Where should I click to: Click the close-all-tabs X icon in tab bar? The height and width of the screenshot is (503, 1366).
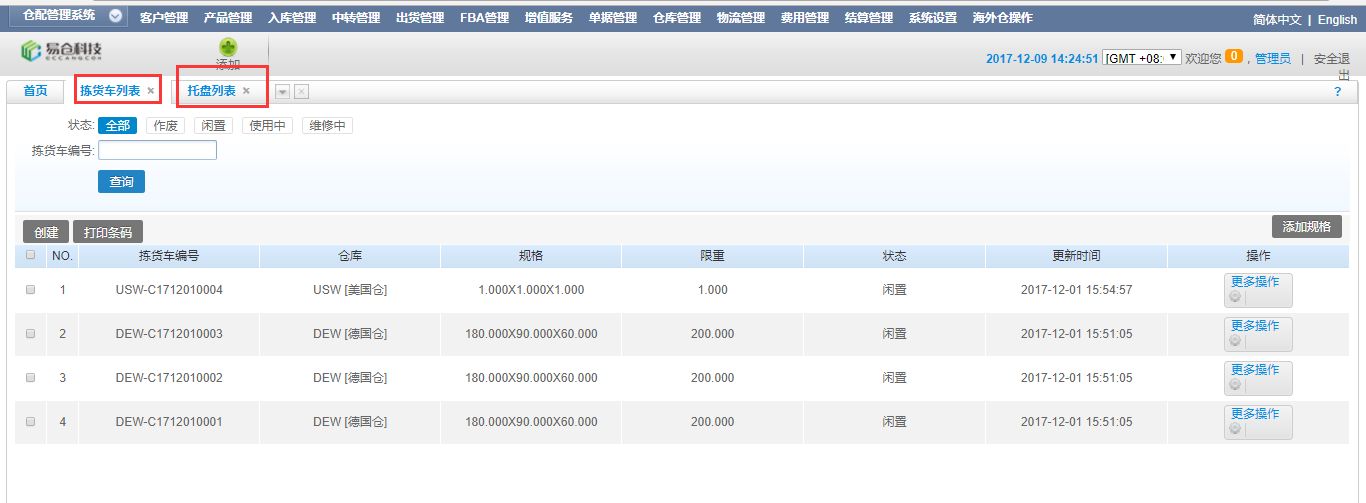click(302, 92)
